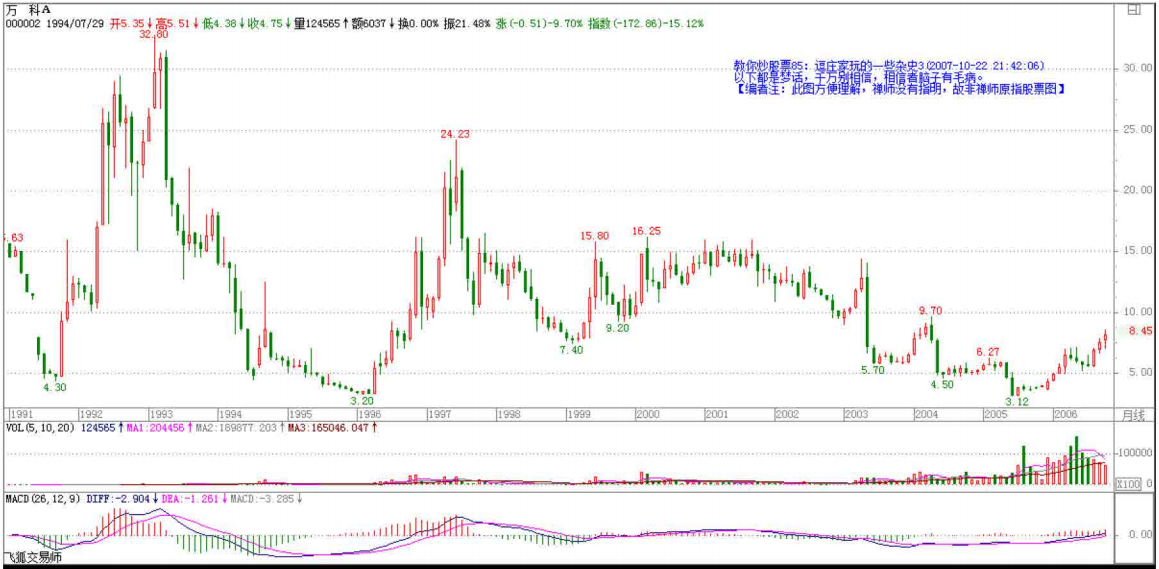1159x569 pixels.
Task: Click the 万科A stock name
Action: pyautogui.click(x=28, y=9)
